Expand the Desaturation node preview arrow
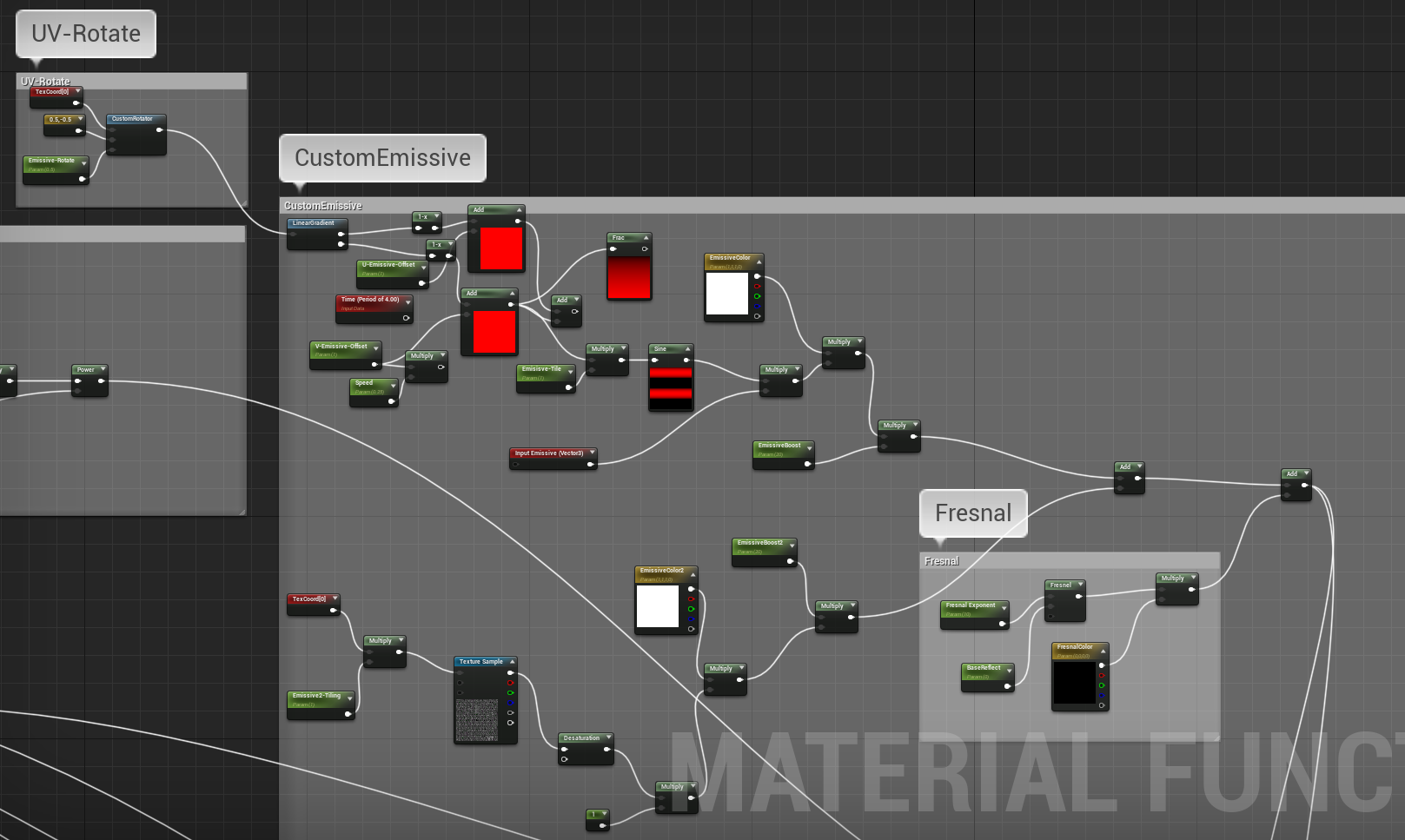The image size is (1405, 840). pyautogui.click(x=607, y=738)
